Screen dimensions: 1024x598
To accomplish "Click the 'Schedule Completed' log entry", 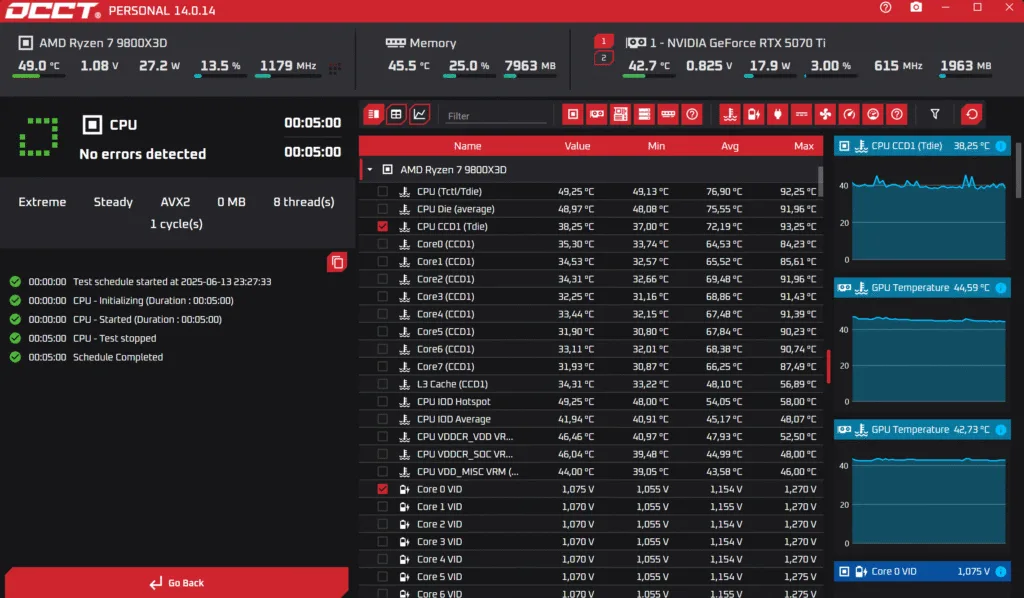I will pos(118,357).
